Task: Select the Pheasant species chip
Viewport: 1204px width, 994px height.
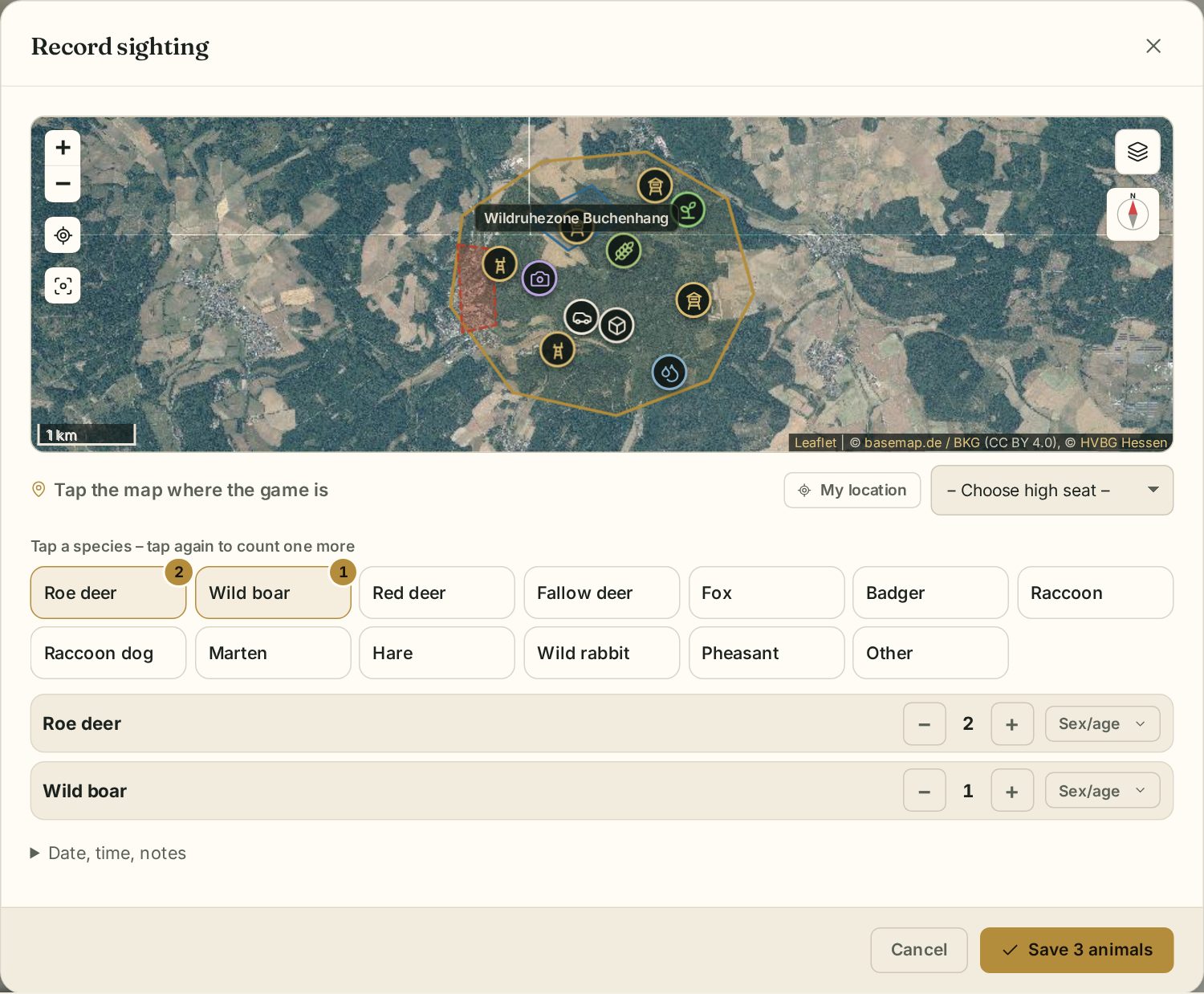Action: click(767, 653)
